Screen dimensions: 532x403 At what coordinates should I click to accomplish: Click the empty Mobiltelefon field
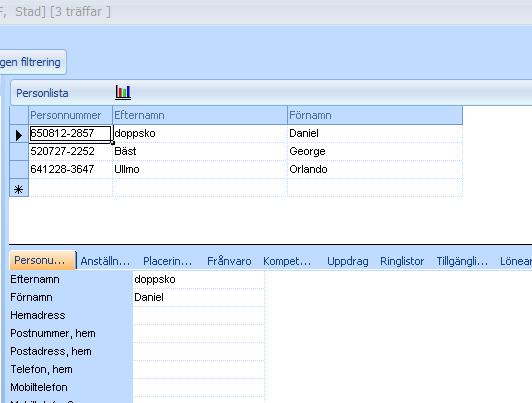[198, 387]
